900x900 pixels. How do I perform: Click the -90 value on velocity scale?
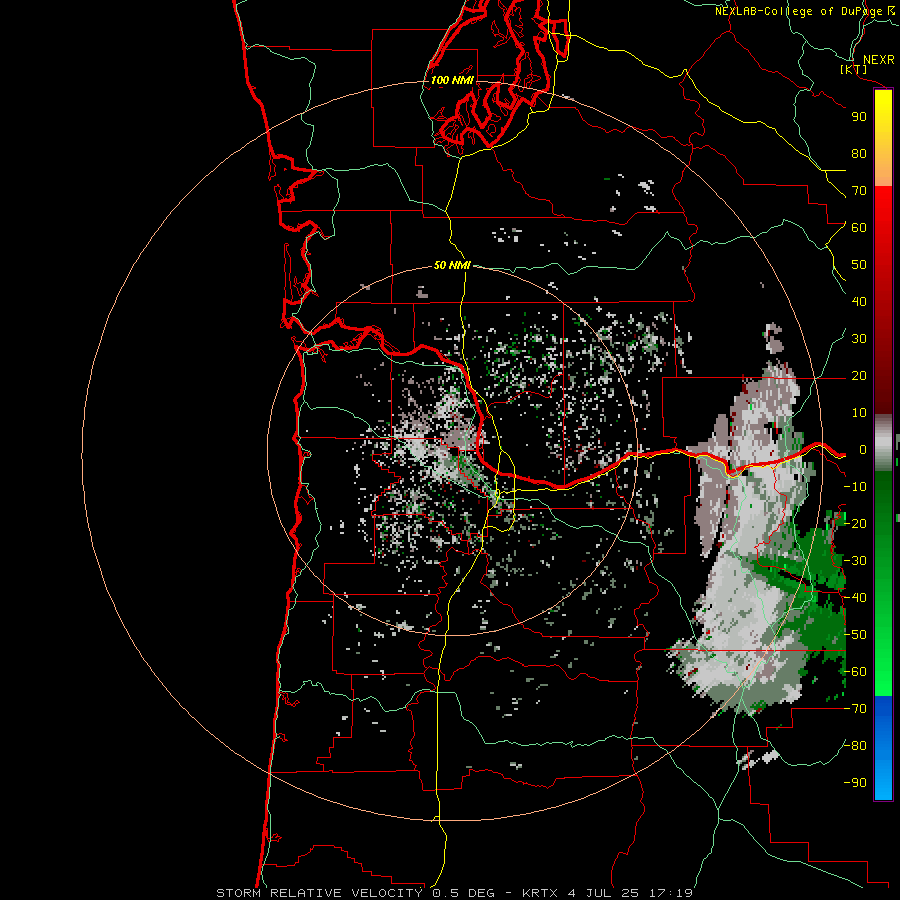pos(855,783)
